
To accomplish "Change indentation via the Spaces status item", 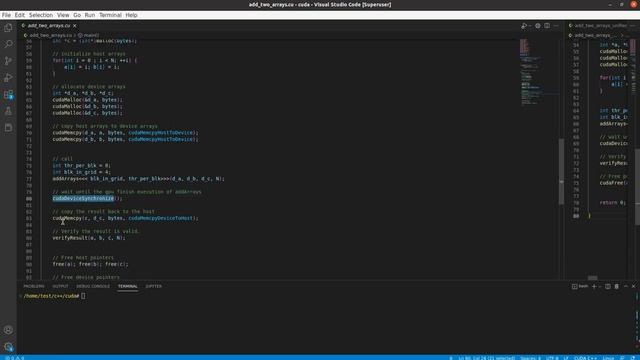I will click(531, 358).
